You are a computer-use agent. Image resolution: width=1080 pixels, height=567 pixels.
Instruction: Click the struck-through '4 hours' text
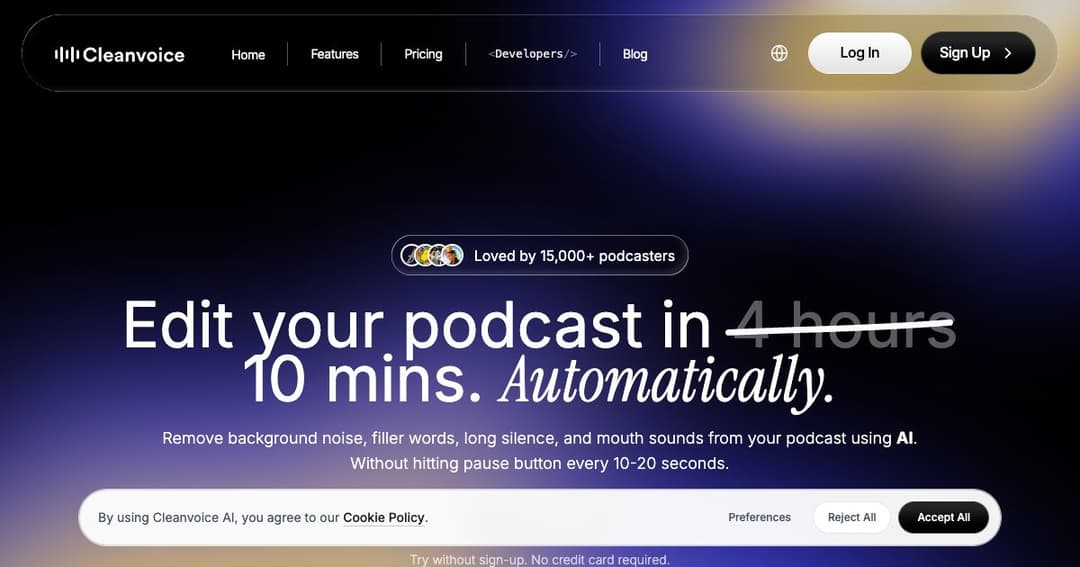click(841, 324)
